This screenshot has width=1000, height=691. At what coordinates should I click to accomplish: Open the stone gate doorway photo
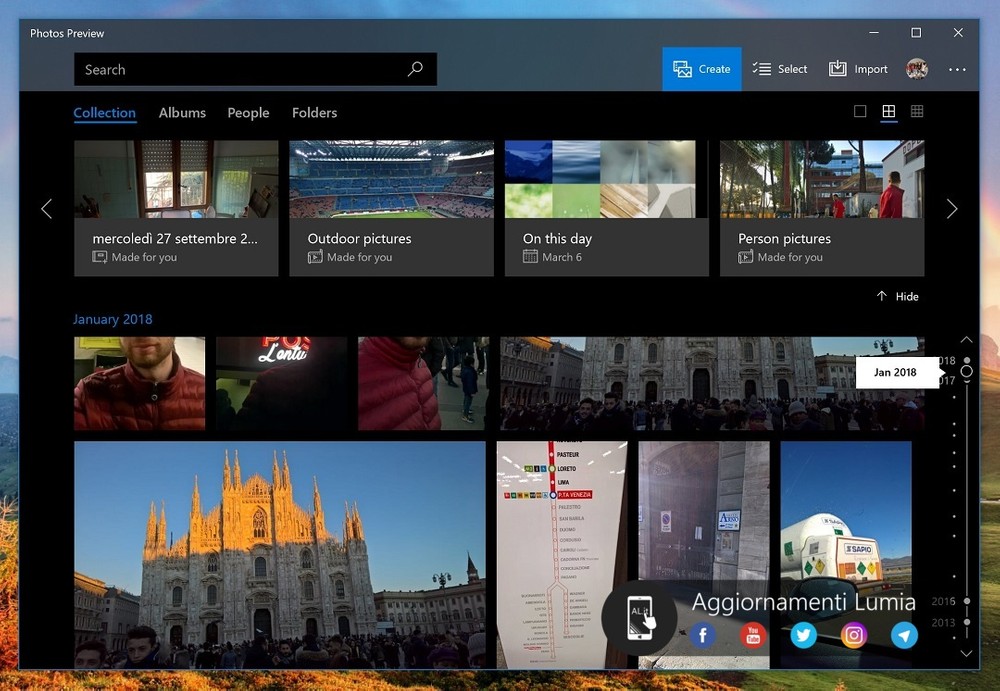point(704,554)
